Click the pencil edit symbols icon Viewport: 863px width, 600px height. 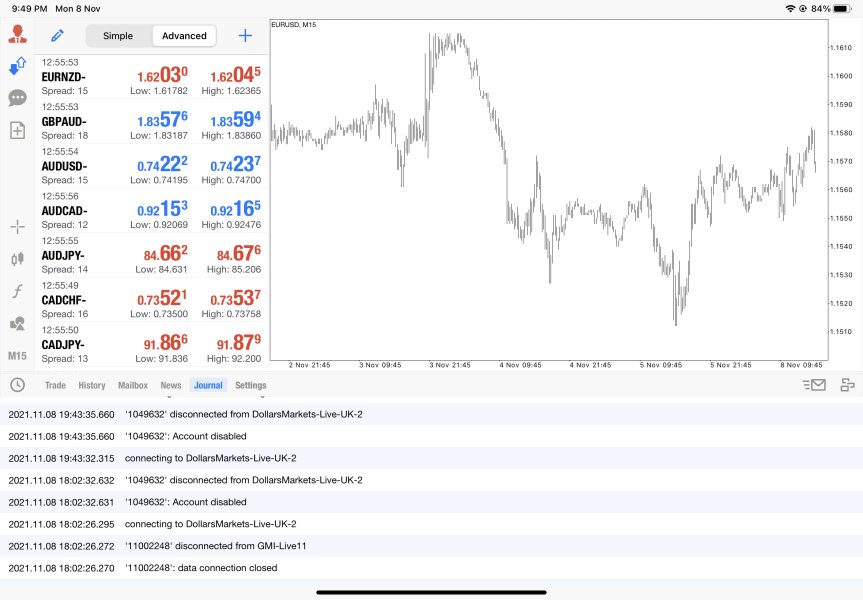(57, 36)
